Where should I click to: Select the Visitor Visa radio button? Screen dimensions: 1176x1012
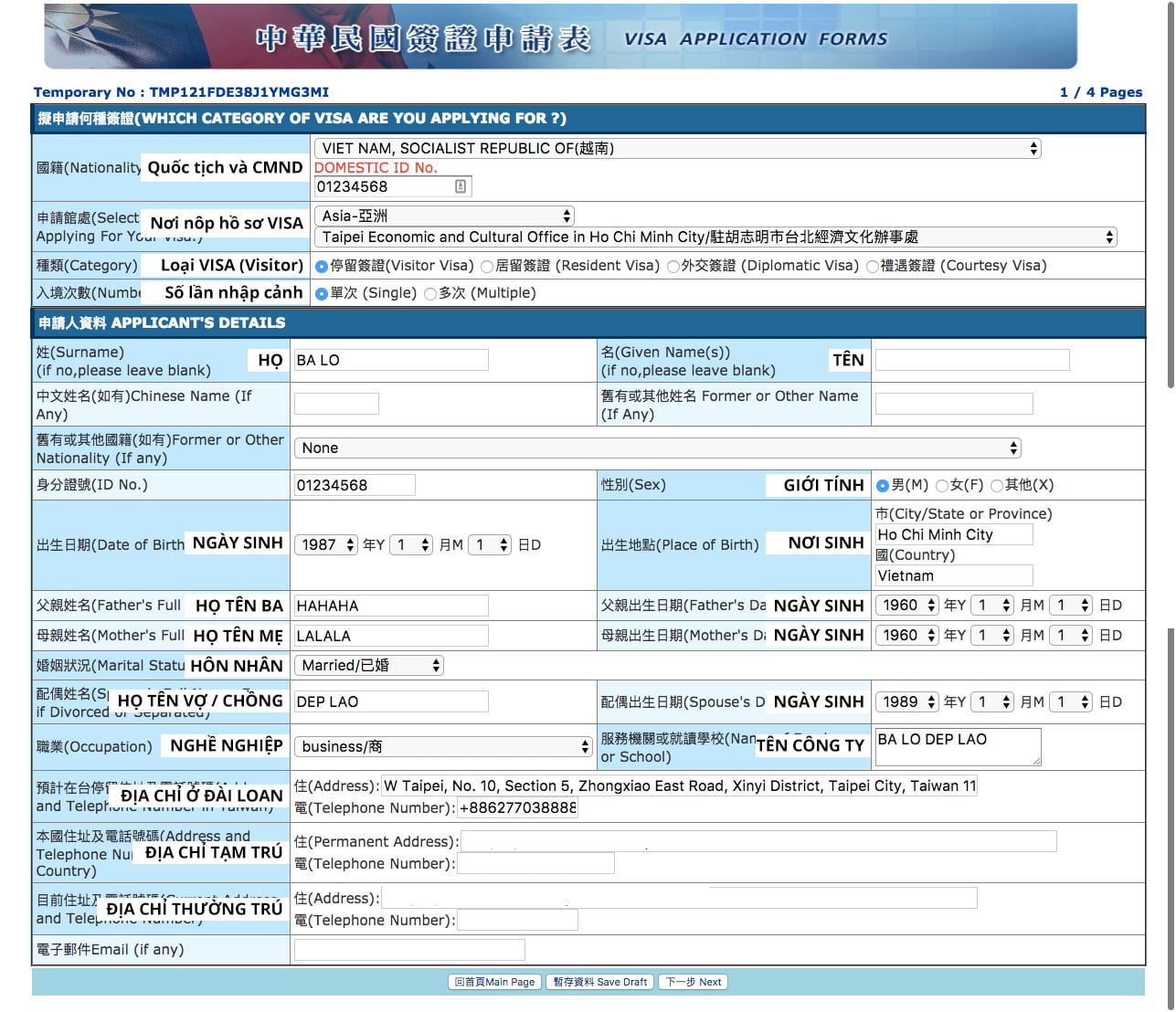pos(322,267)
